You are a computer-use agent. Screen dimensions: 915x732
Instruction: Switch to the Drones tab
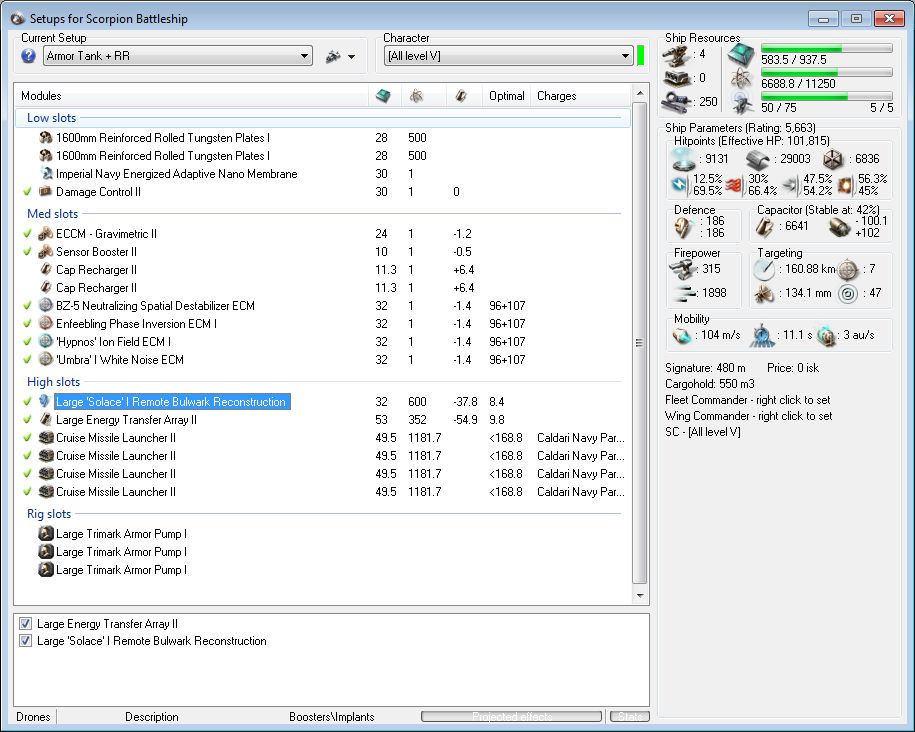point(33,716)
